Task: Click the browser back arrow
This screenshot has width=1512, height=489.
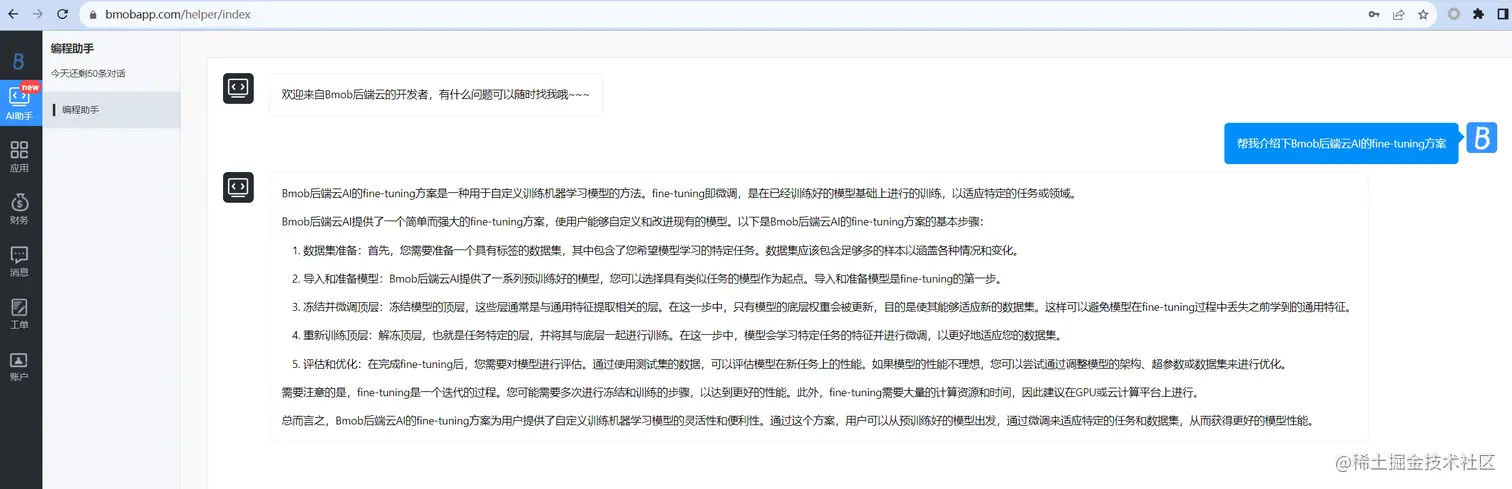Action: 13,15
